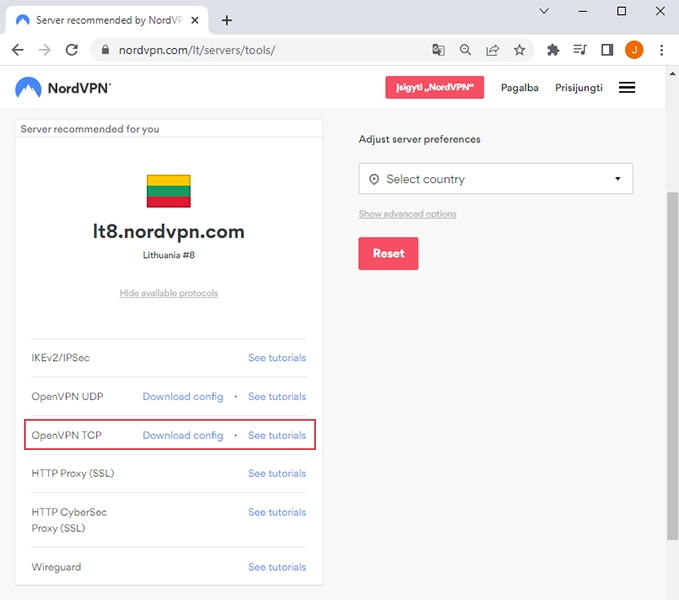Image resolution: width=679 pixels, height=600 pixels.
Task: Click Prisijungti in the header
Action: (579, 88)
